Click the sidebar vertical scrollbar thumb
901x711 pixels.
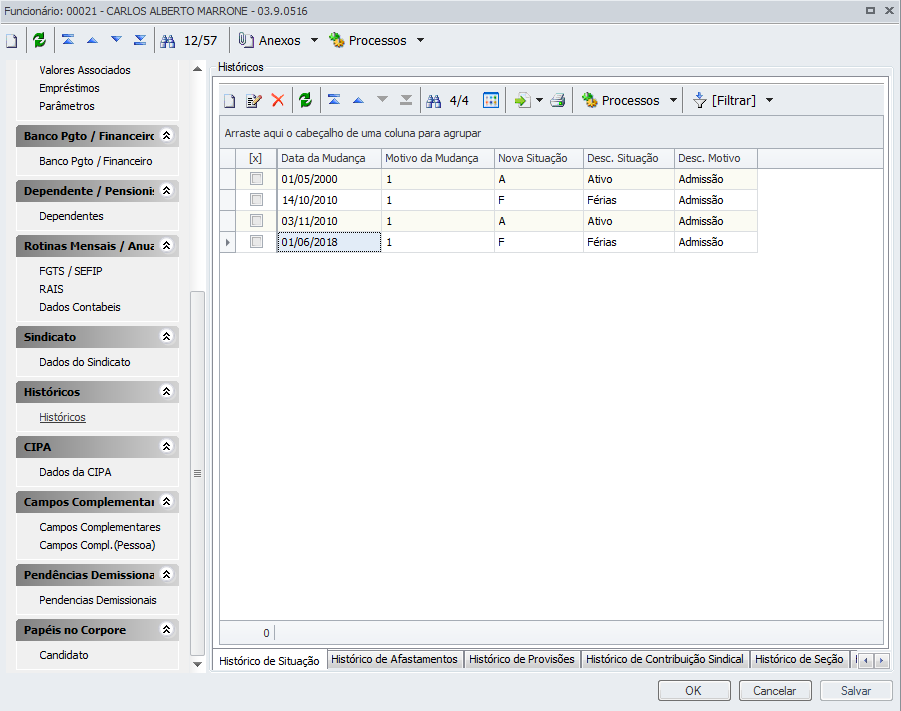pyautogui.click(x=198, y=474)
